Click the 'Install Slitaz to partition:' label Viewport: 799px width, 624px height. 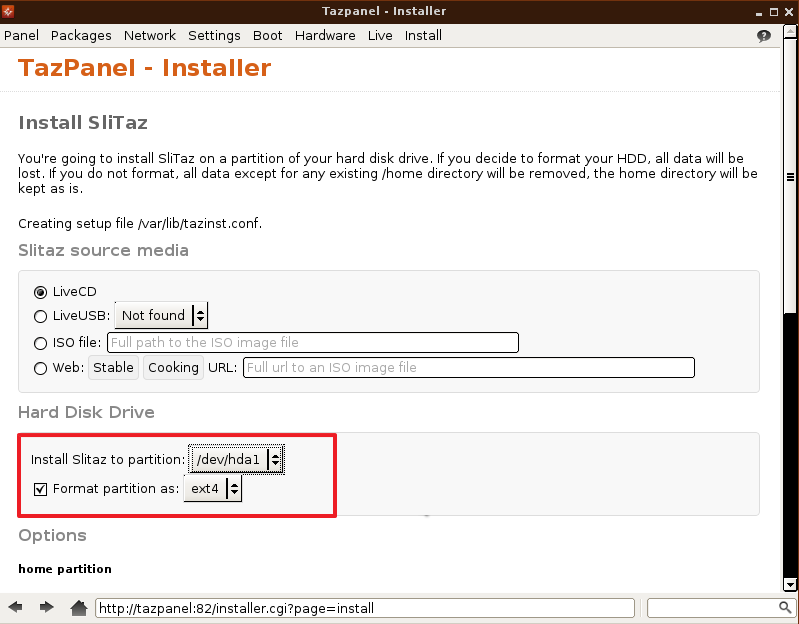[x=108, y=459]
